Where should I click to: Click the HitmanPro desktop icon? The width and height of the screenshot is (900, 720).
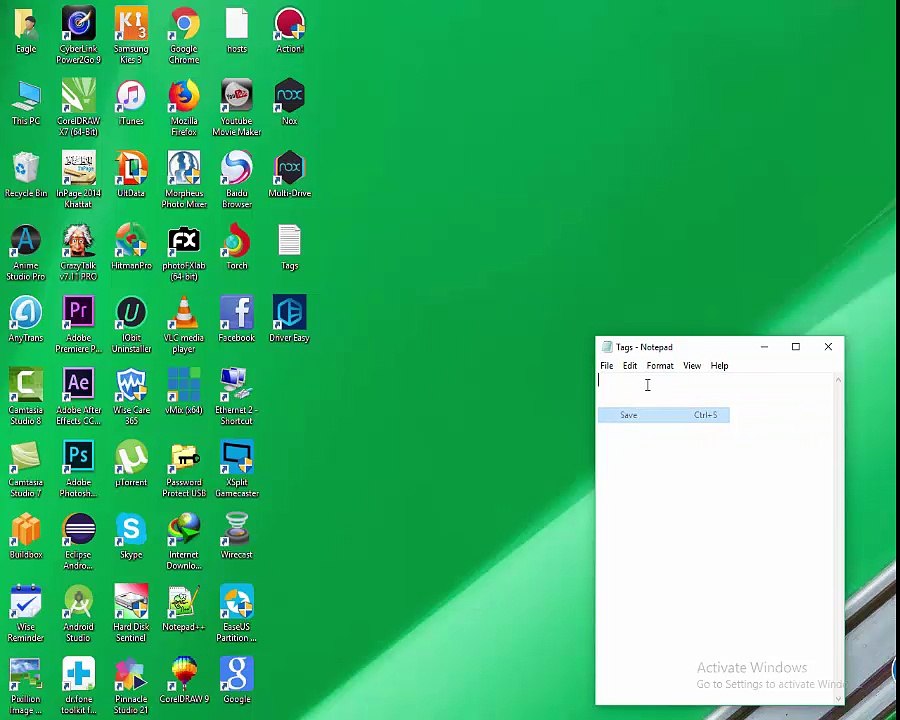click(131, 241)
